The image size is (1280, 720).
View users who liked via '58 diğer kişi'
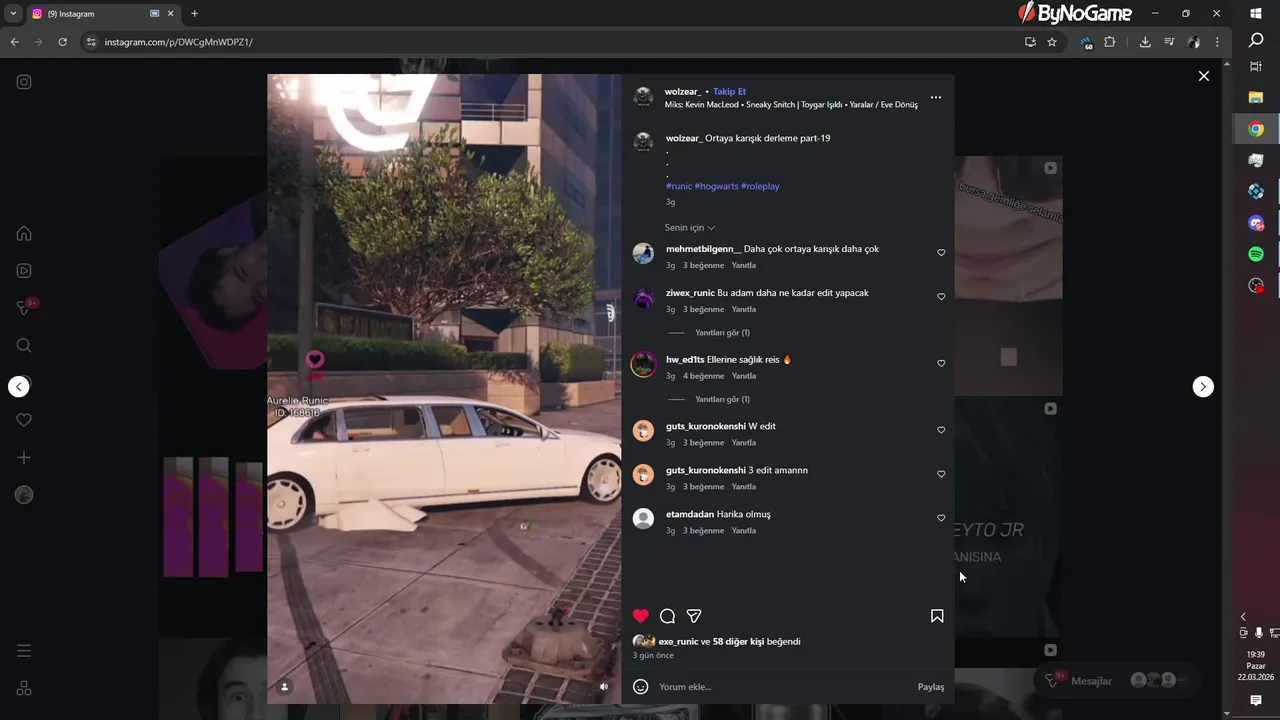tap(738, 642)
